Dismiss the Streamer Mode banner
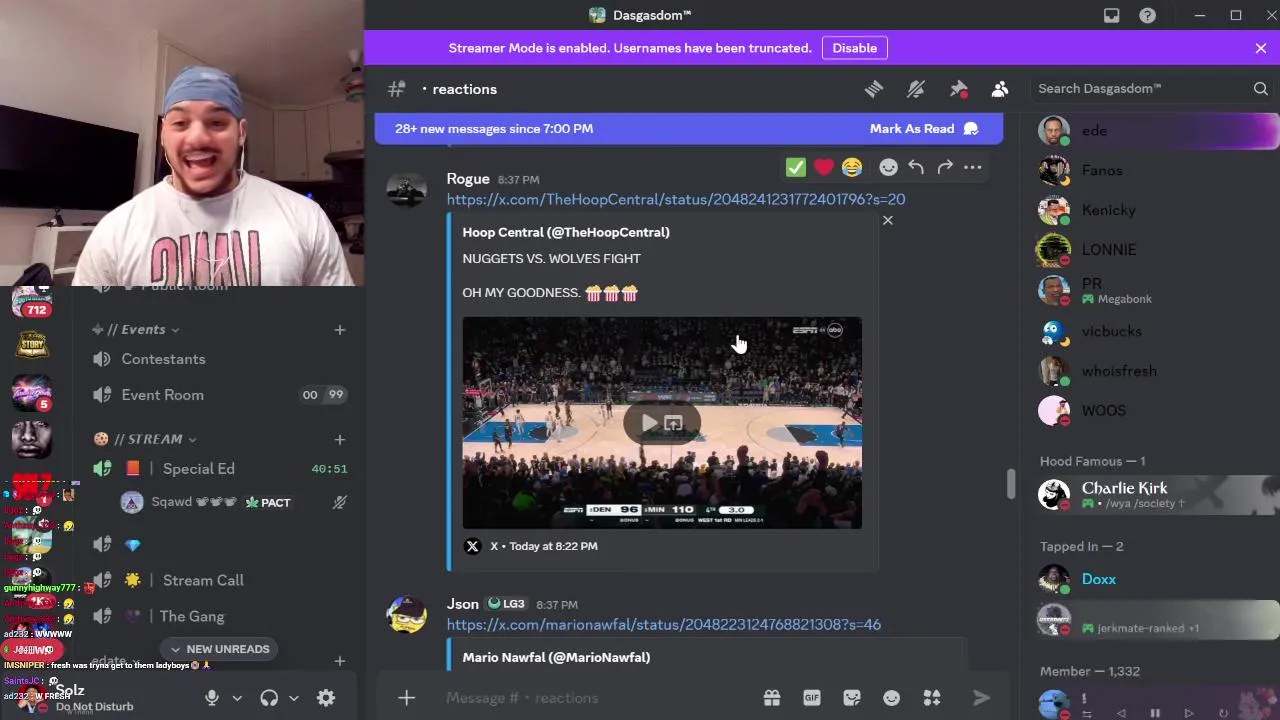The height and width of the screenshot is (720, 1280). tap(1260, 48)
